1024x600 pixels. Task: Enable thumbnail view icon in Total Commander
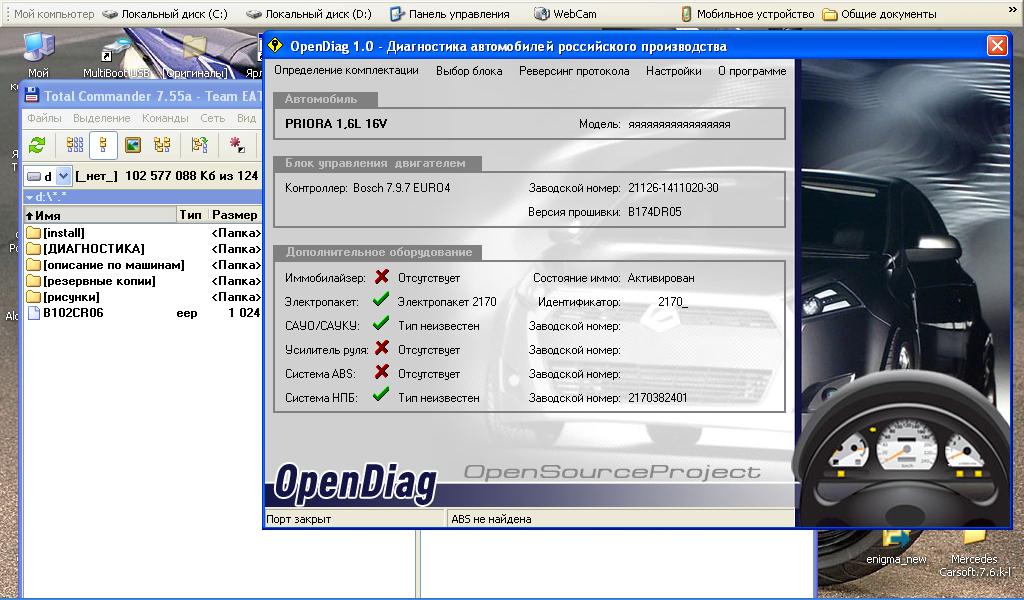pyautogui.click(x=133, y=145)
